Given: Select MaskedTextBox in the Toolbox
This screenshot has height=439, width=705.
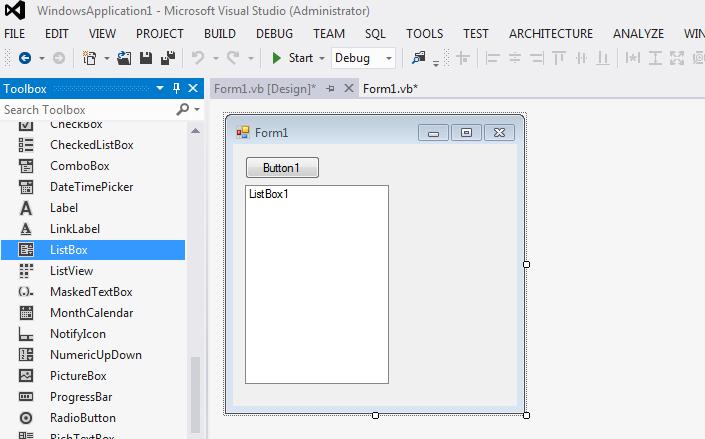Looking at the screenshot, I should pyautogui.click(x=93, y=292).
